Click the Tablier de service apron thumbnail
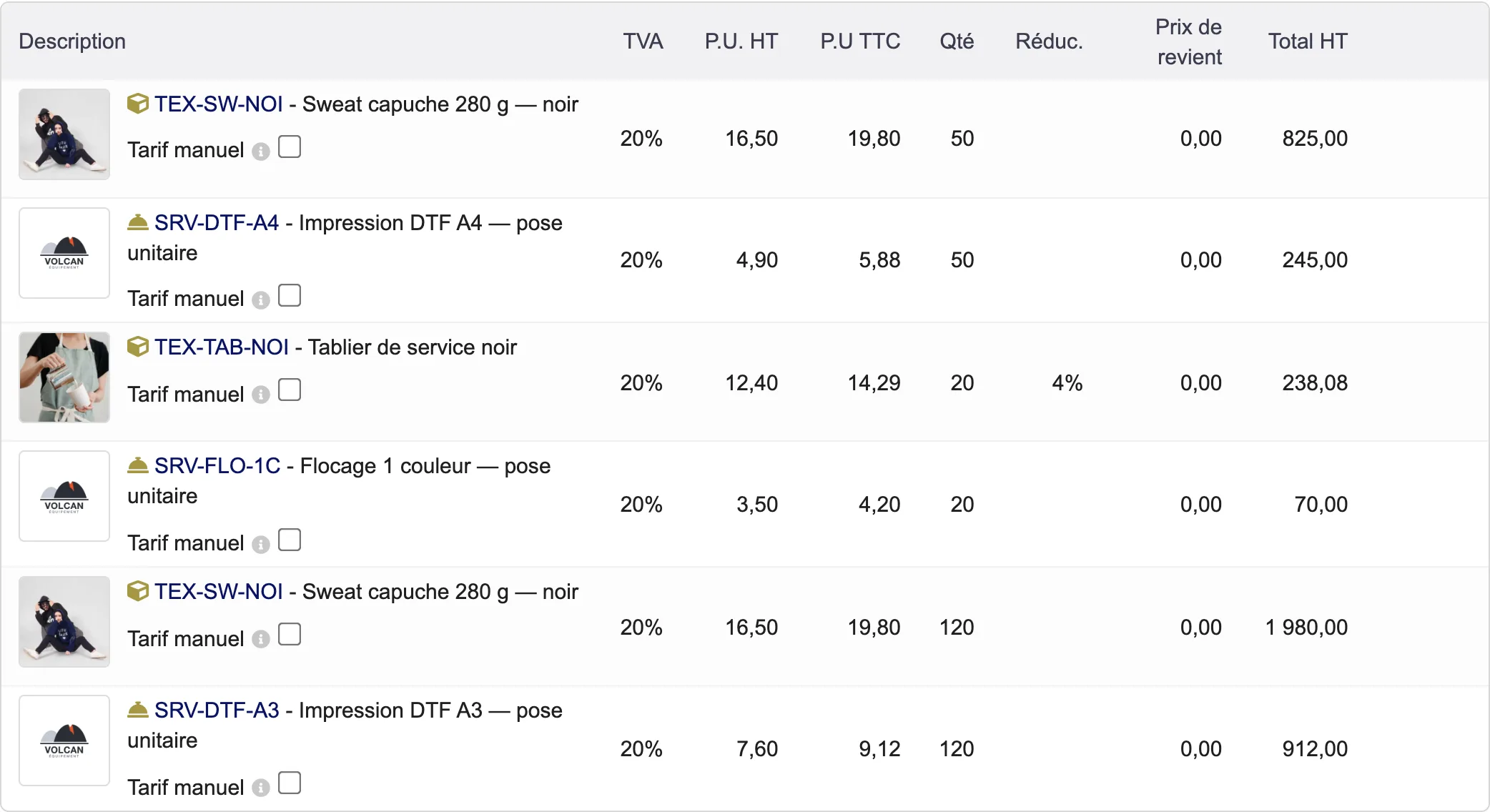The image size is (1490, 812). [64, 377]
